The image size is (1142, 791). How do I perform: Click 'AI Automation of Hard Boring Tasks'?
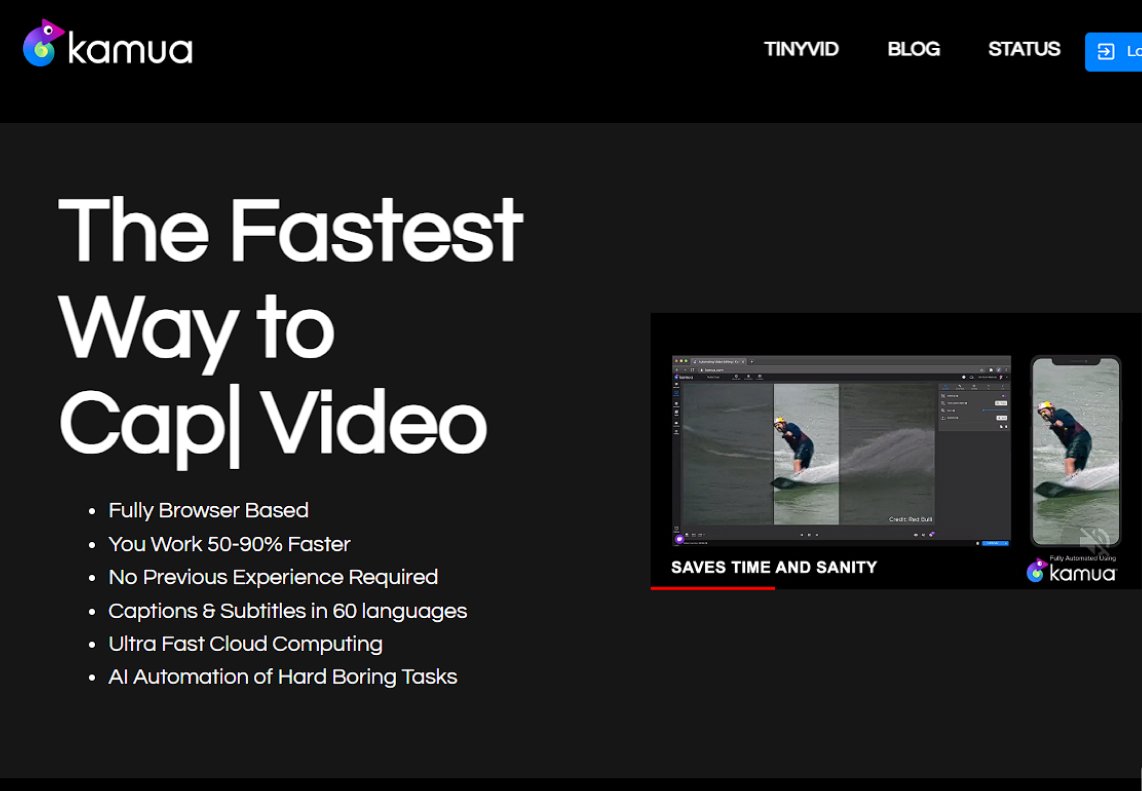point(283,677)
